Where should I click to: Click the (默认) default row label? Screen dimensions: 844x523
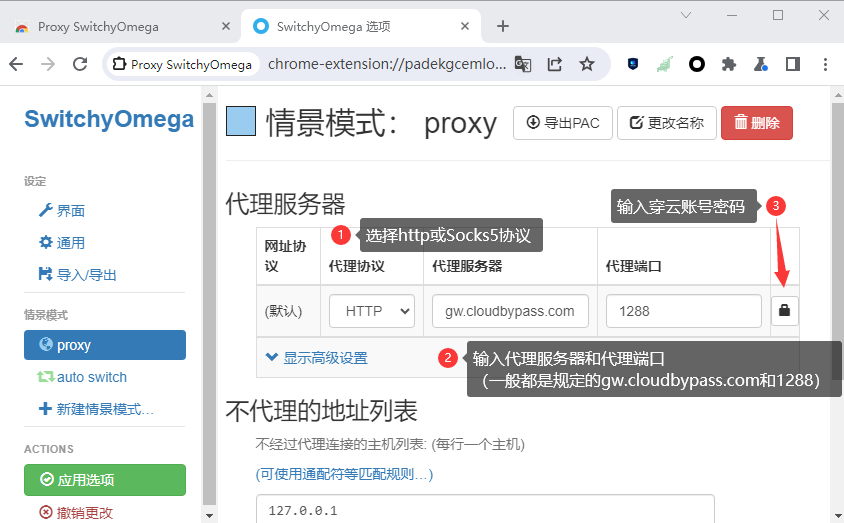point(283,311)
